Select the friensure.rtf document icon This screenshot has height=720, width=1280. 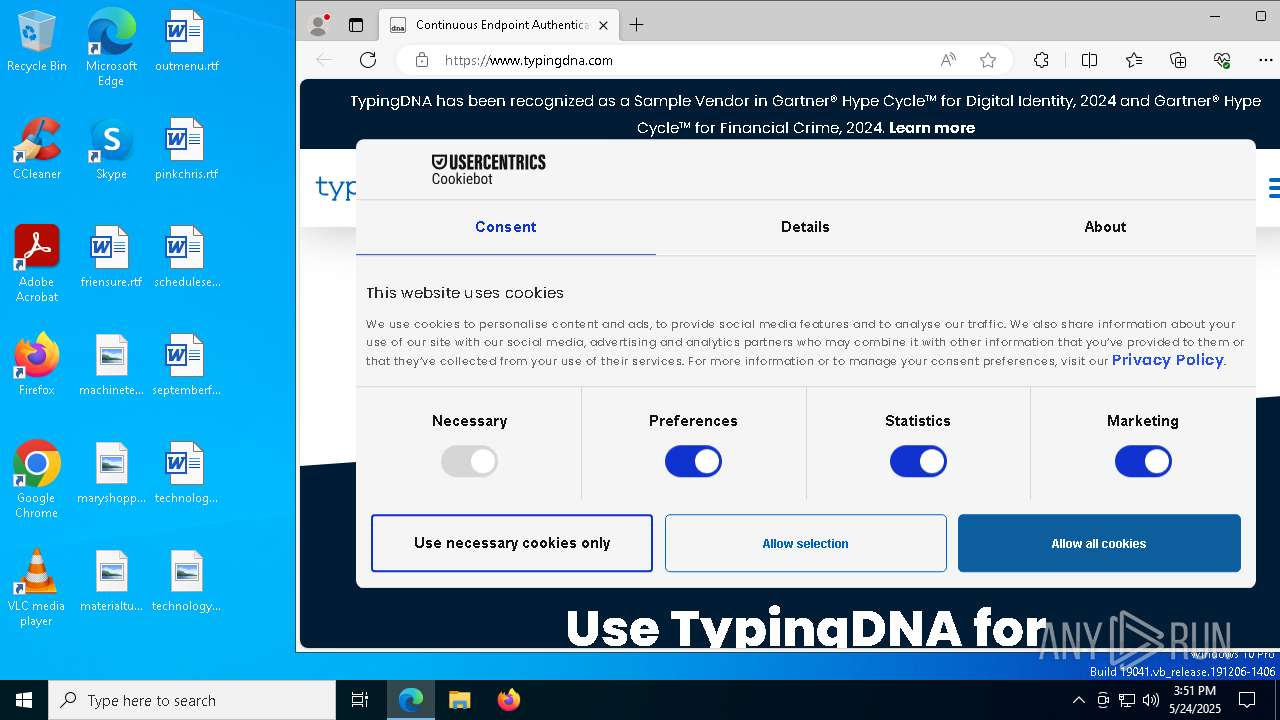click(111, 258)
